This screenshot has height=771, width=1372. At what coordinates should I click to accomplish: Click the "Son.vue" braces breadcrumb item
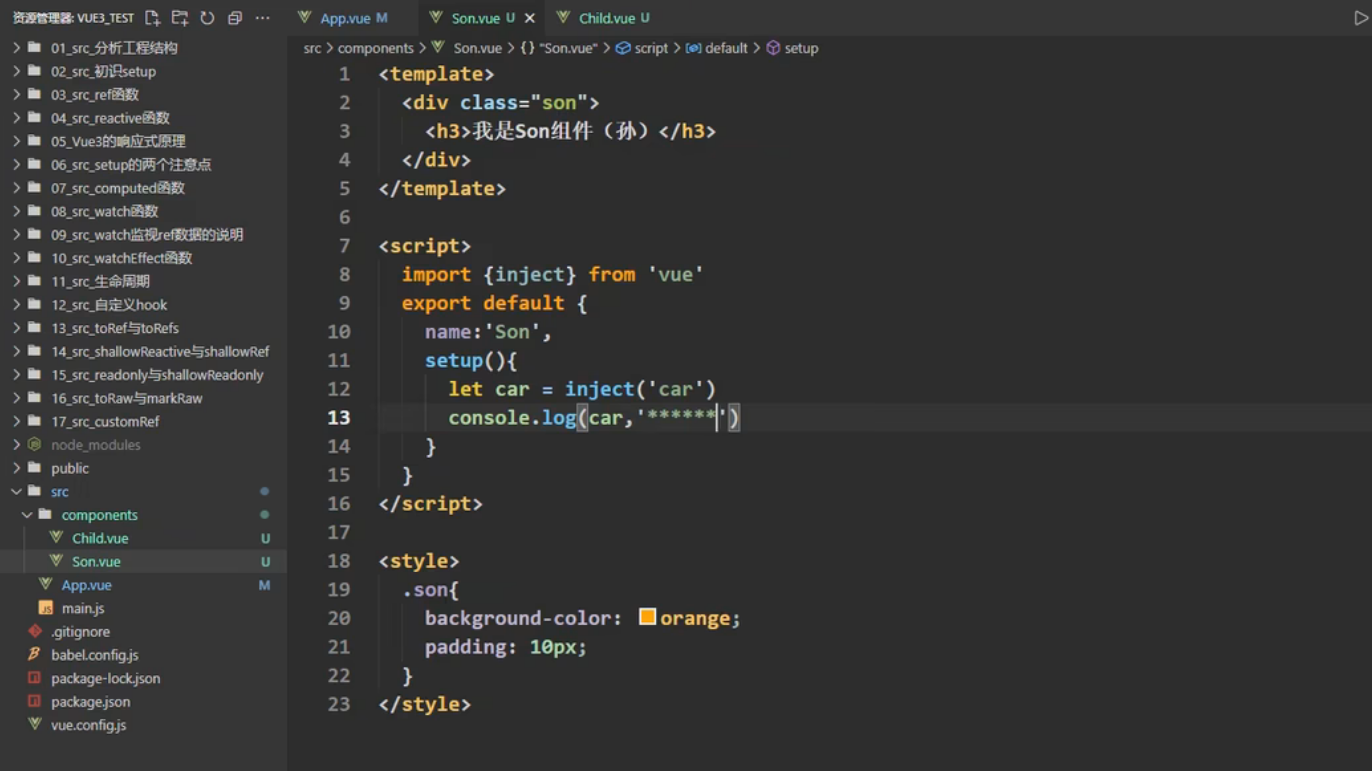click(558, 48)
